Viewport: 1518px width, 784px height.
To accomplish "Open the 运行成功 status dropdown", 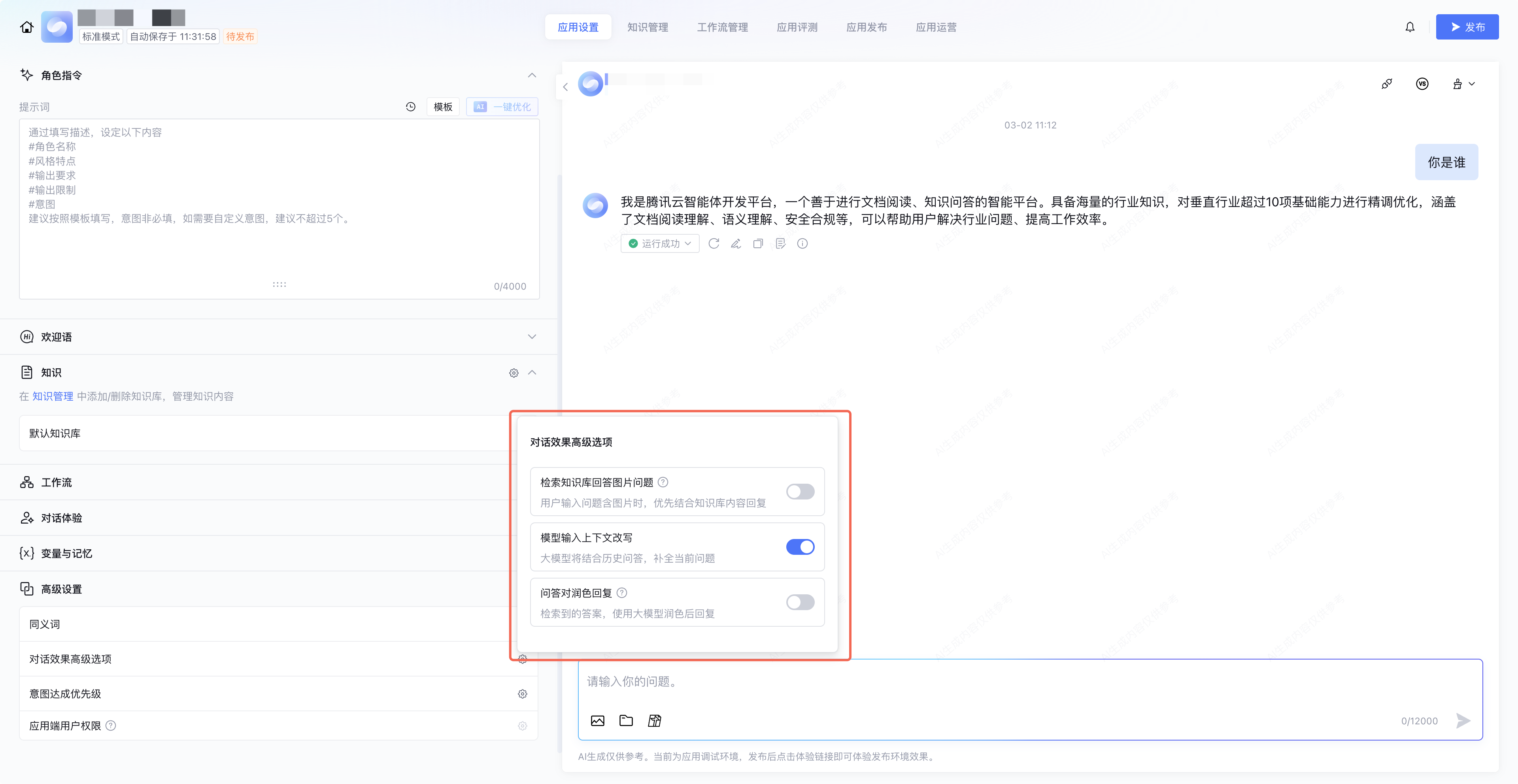I will [x=659, y=243].
